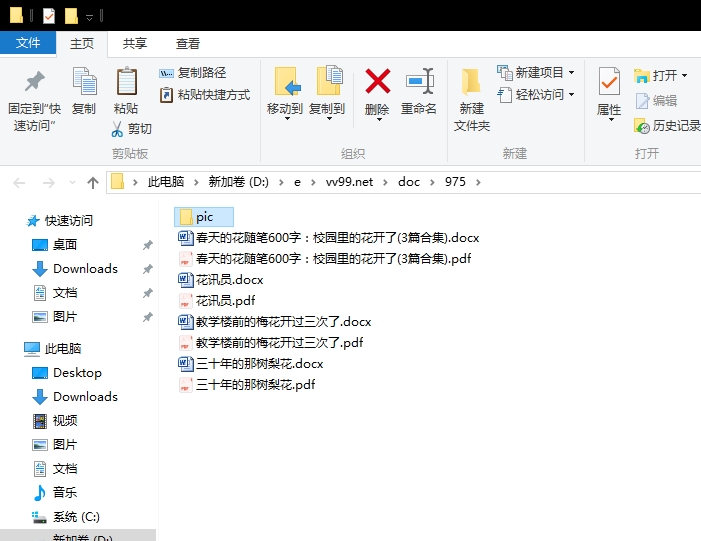Open the recent locations dropdown arrow
Viewport: 701px width, 541px height.
[72, 183]
